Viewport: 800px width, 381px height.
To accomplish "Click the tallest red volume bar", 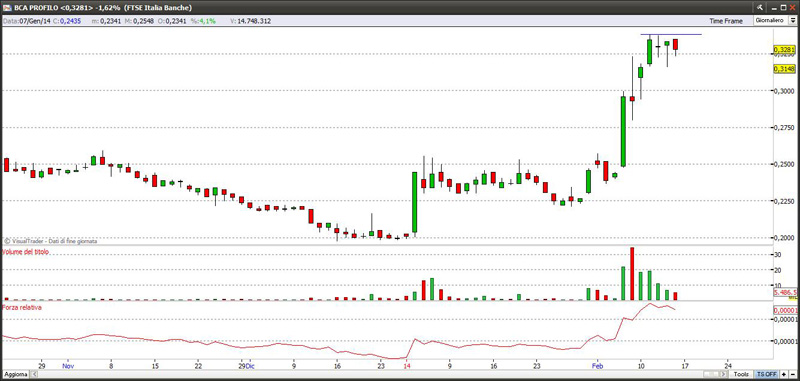I will [632, 274].
